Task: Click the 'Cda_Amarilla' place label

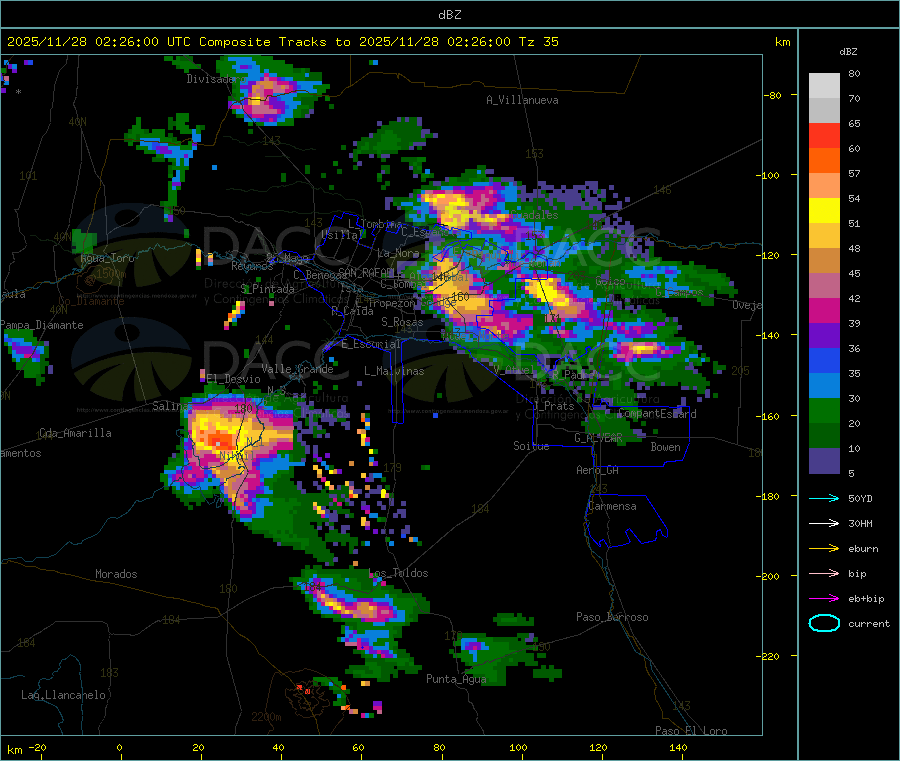Action: [75, 433]
